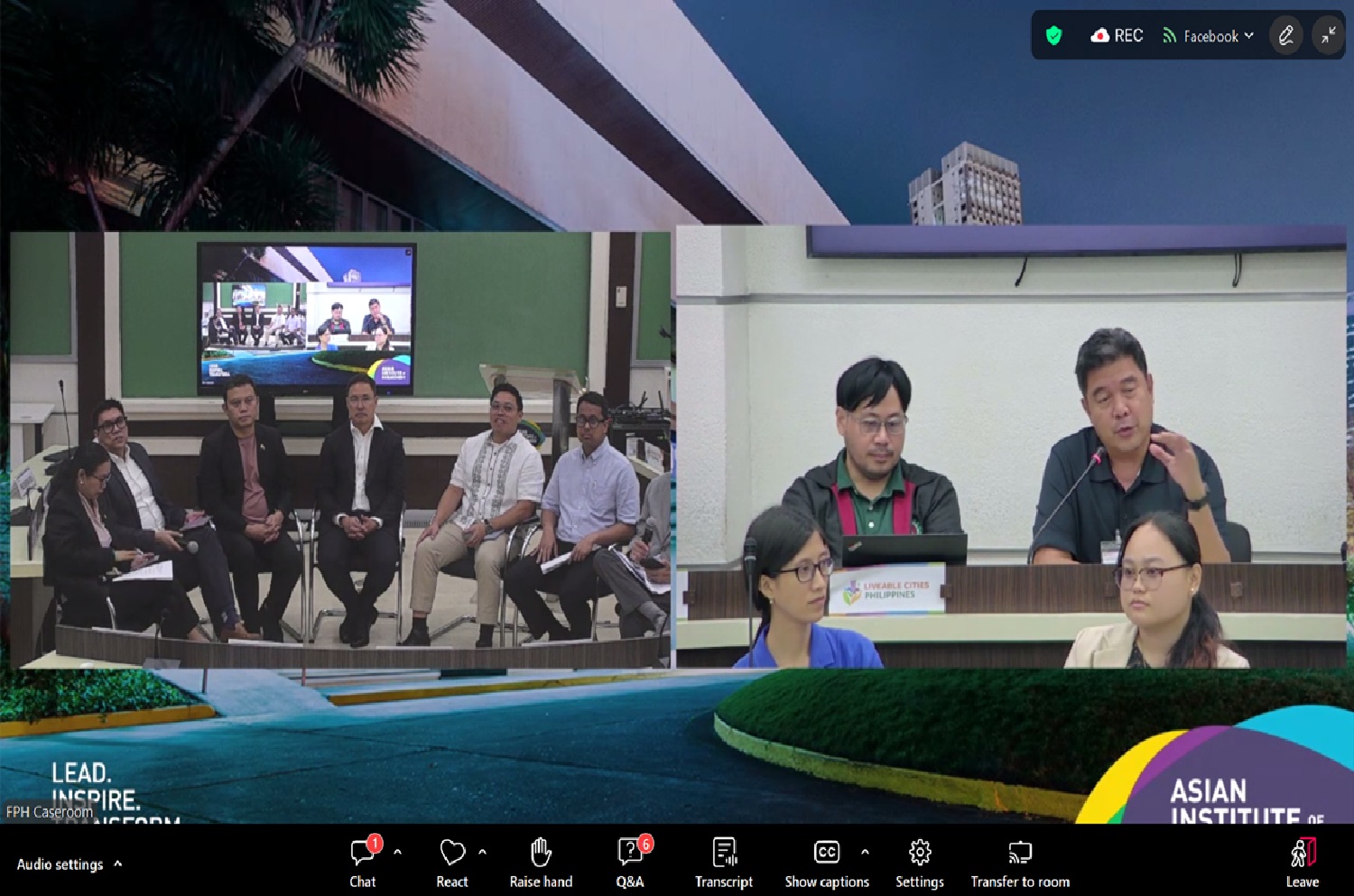Viewport: 1354px width, 896px height.
Task: Open the Chat panel
Action: point(363,863)
